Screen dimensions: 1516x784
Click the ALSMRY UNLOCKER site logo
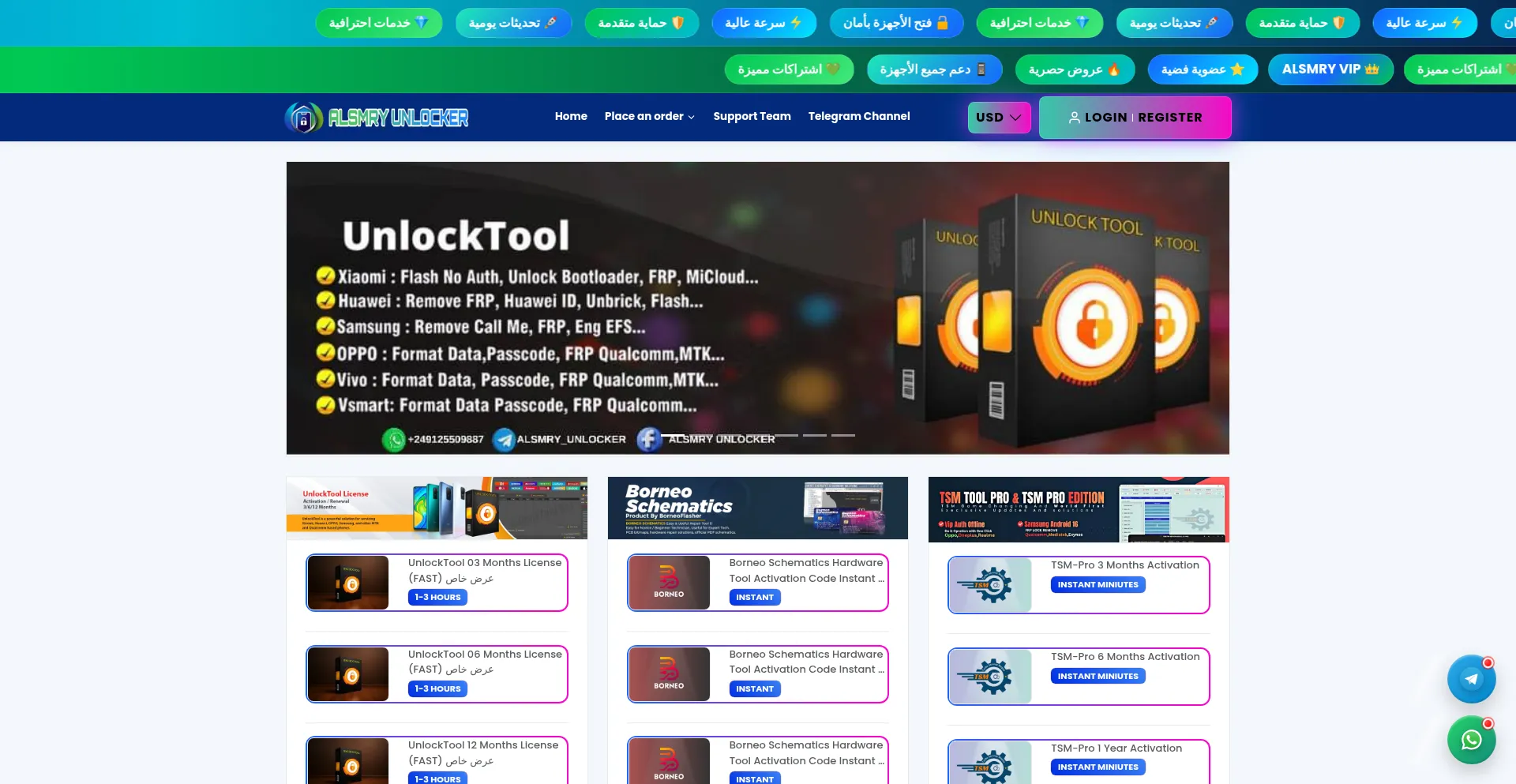[377, 118]
